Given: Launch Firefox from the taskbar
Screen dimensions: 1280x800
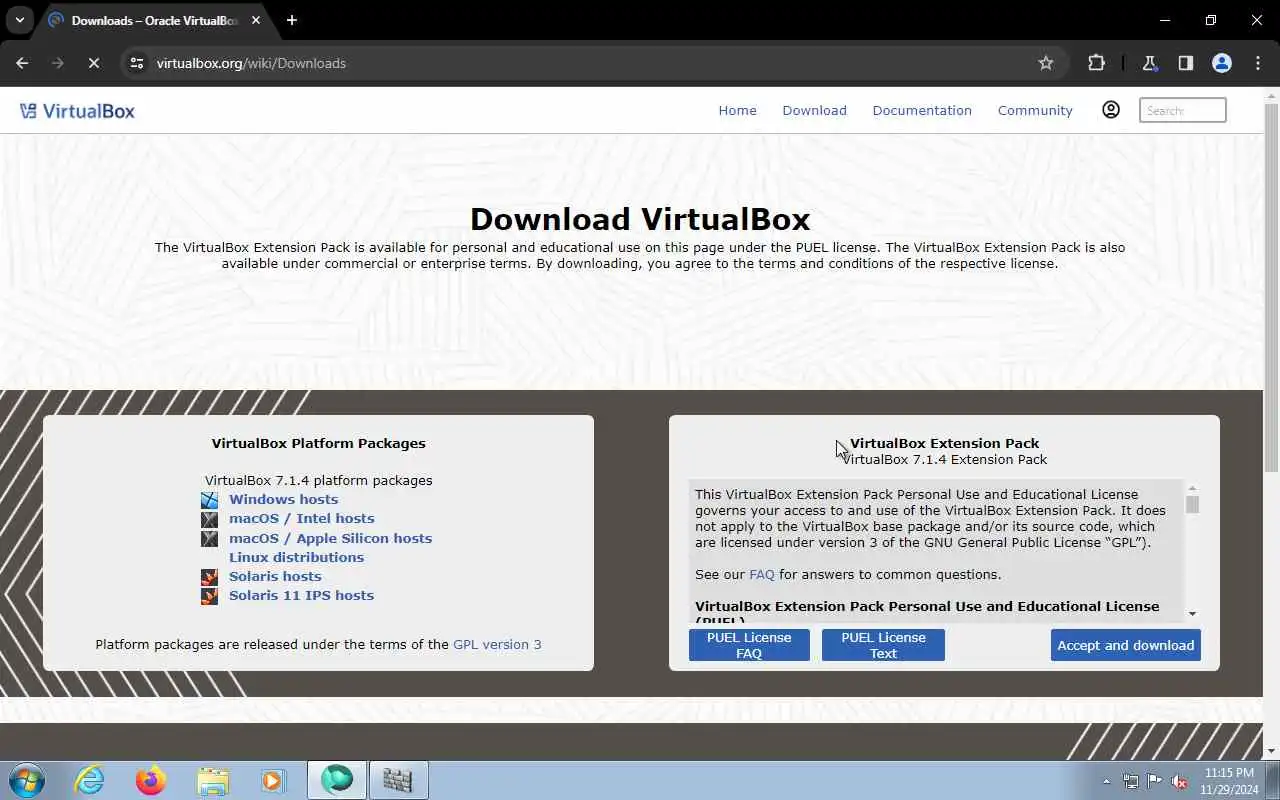Looking at the screenshot, I should pyautogui.click(x=151, y=780).
